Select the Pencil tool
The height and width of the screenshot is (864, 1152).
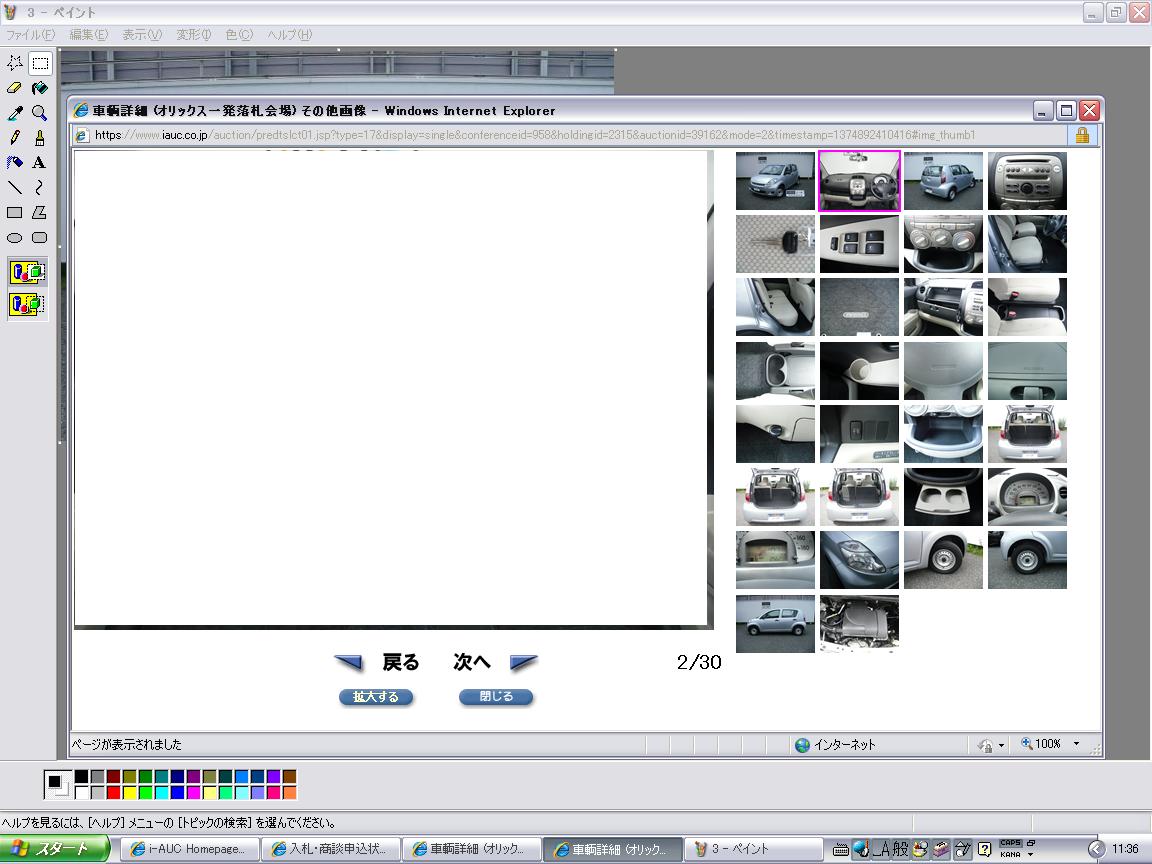pyautogui.click(x=15, y=138)
